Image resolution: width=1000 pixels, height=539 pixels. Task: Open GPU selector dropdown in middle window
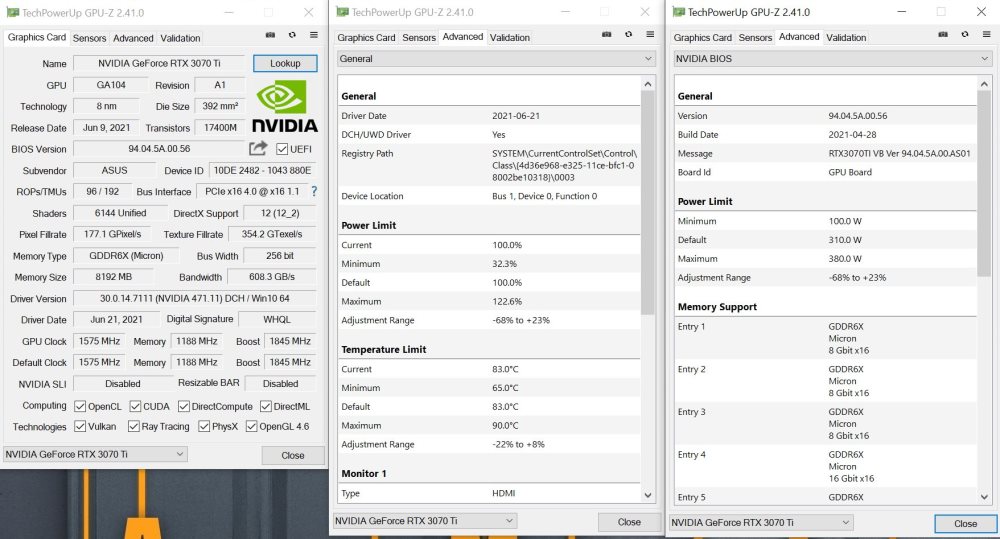coord(425,521)
